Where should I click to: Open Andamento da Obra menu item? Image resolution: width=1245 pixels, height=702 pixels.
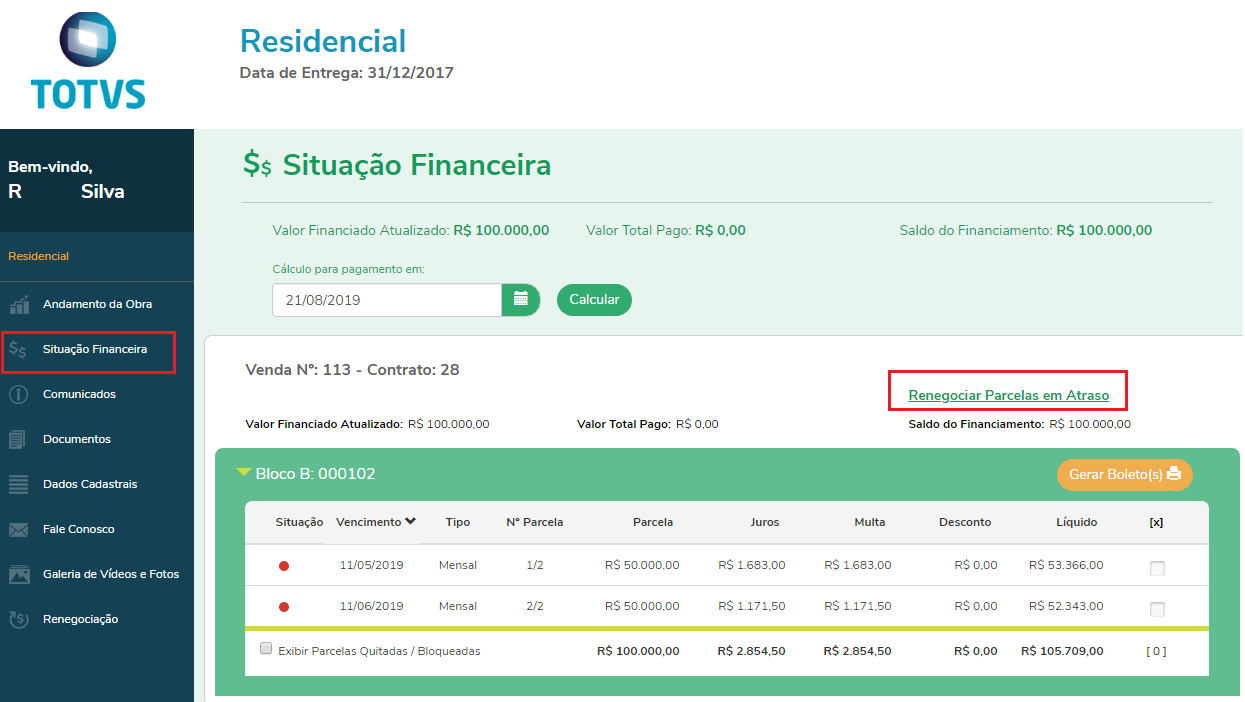(97, 304)
